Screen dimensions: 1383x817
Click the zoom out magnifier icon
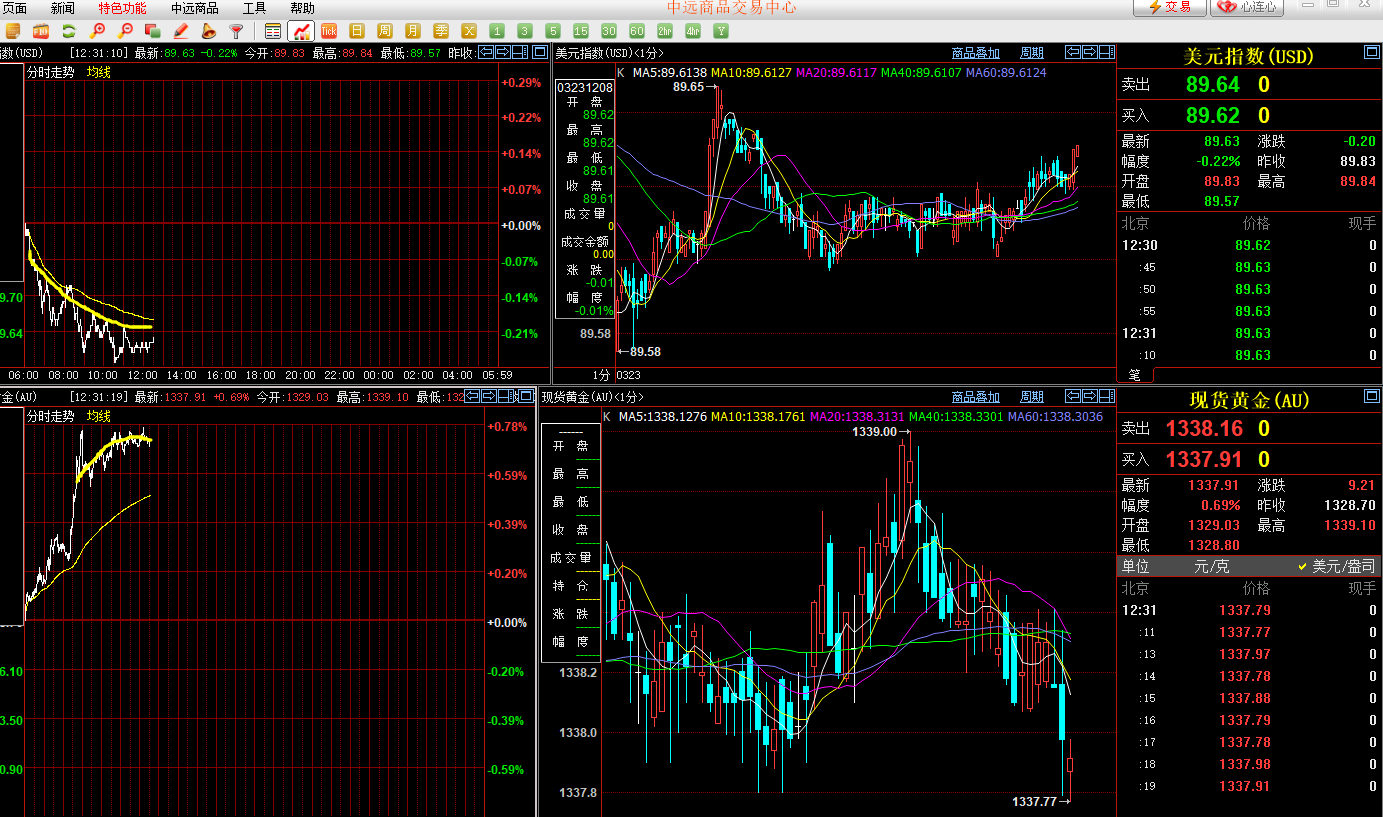125,31
